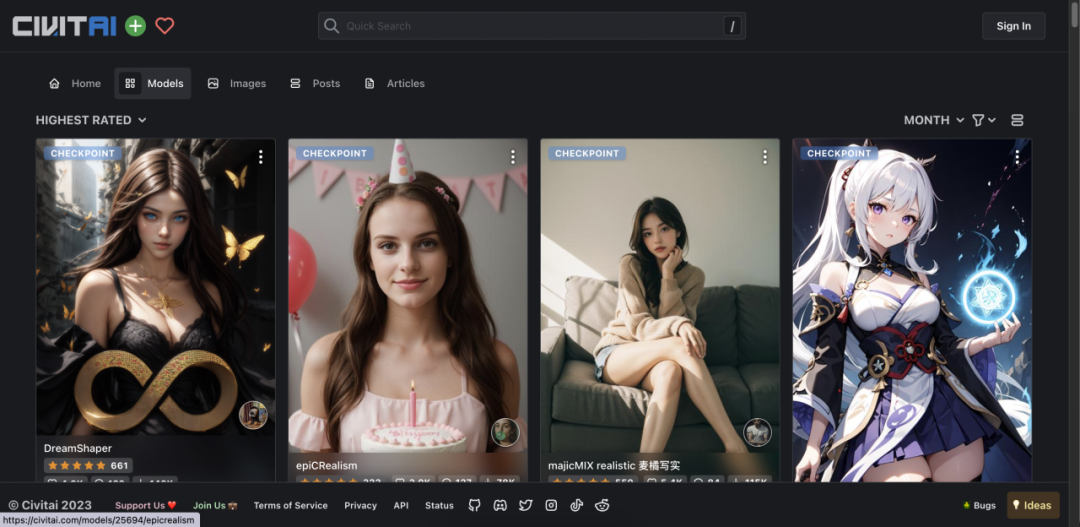Open the filter funnel dropdown

pos(984,120)
